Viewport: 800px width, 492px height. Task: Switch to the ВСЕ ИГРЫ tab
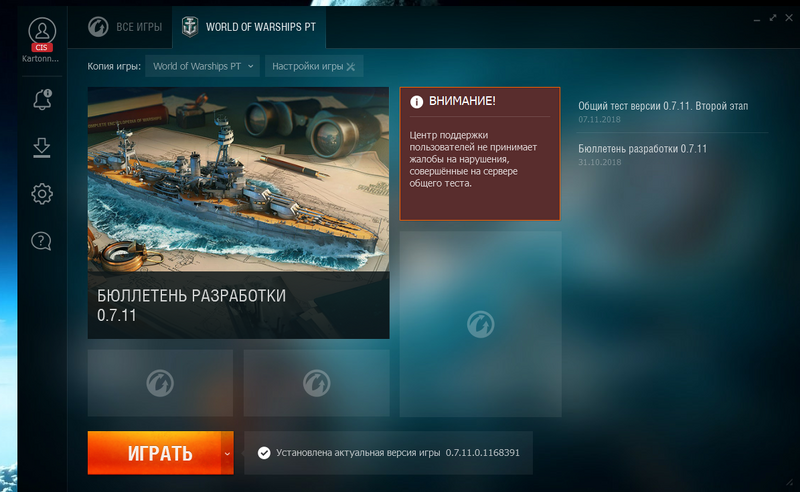[x=125, y=27]
